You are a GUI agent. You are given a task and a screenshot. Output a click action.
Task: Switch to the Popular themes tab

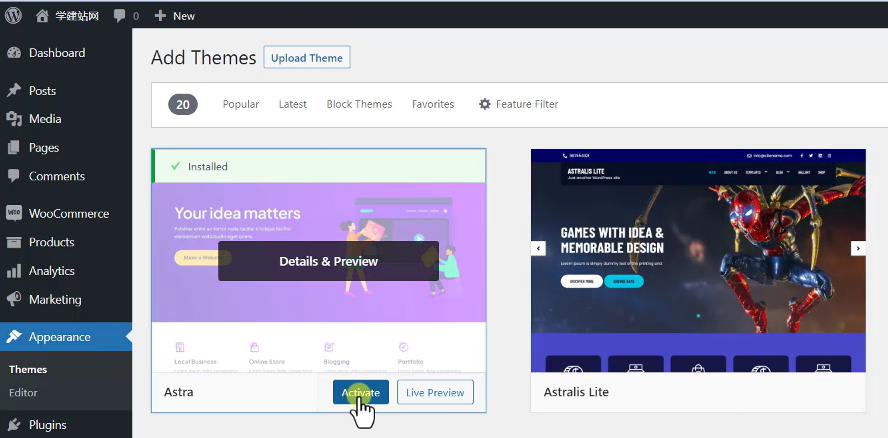[x=240, y=104]
